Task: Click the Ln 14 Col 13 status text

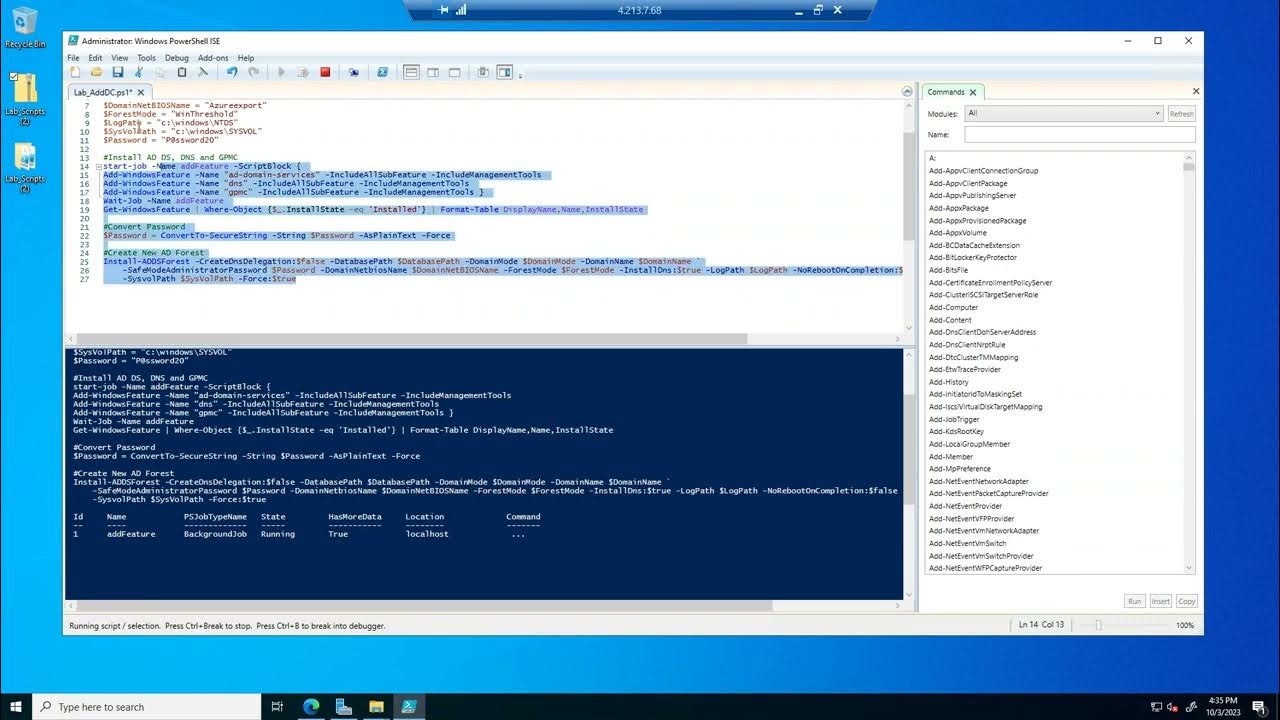Action: (1041, 625)
